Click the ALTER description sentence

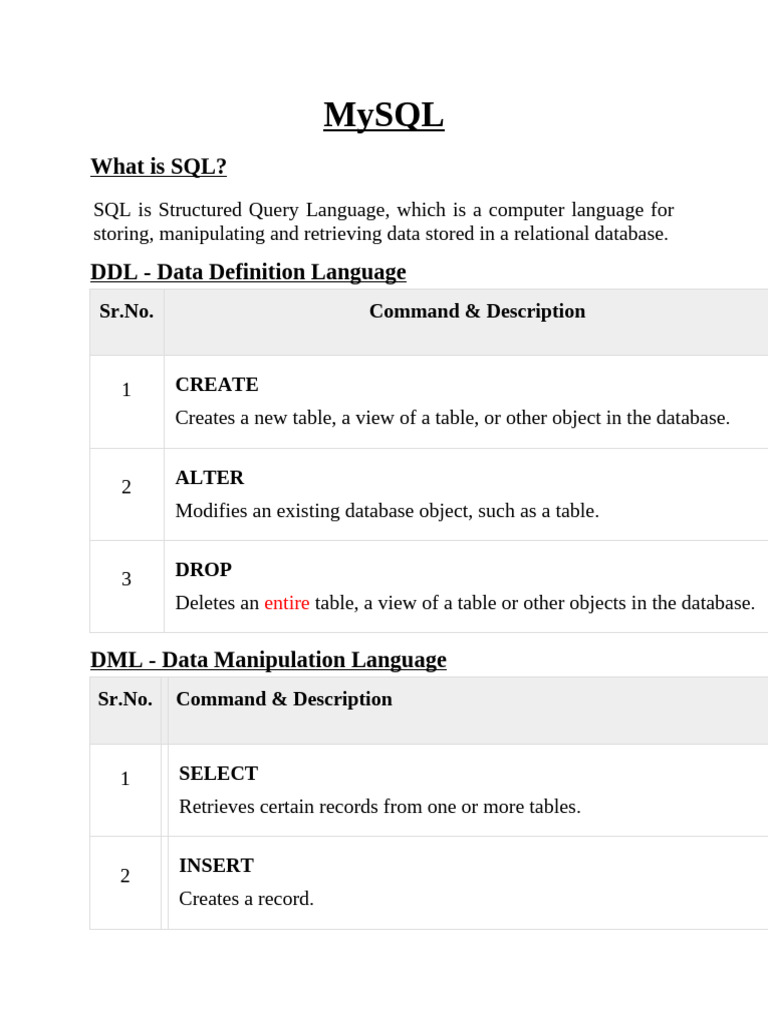[x=387, y=511]
